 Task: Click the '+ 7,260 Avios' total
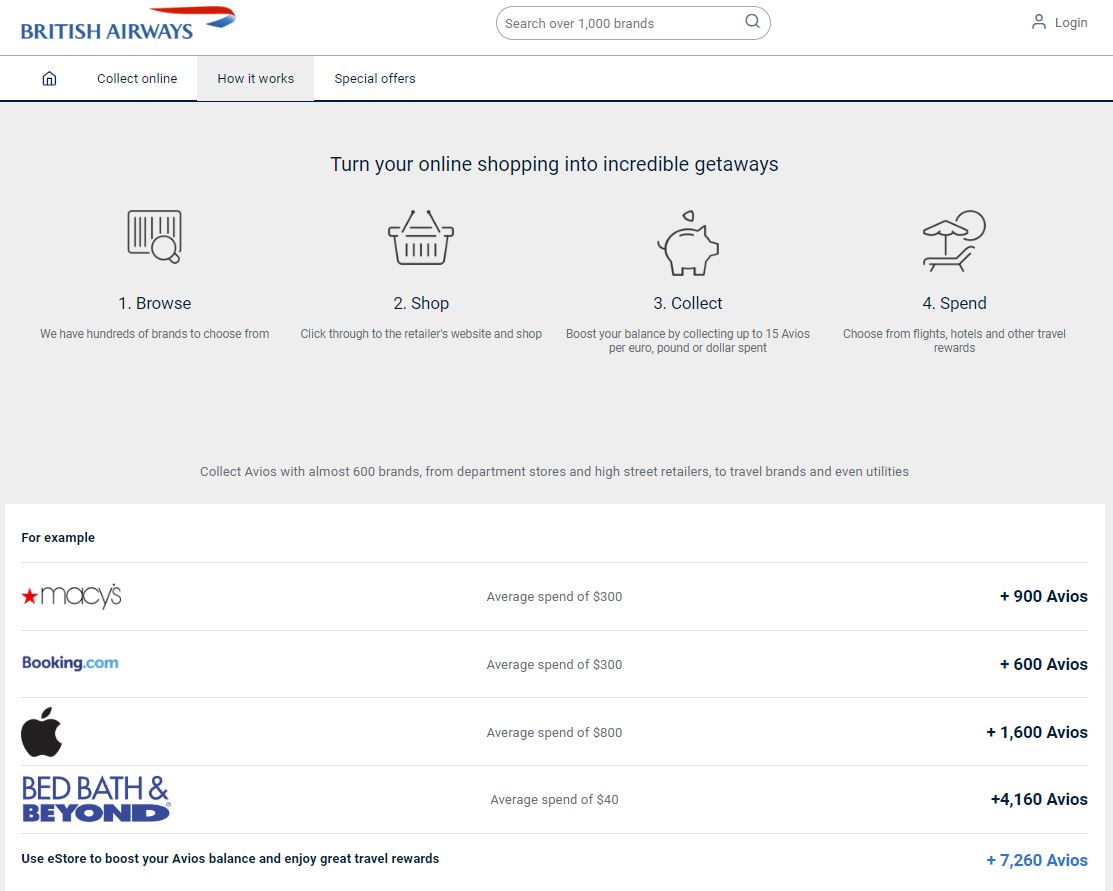[x=1037, y=860]
